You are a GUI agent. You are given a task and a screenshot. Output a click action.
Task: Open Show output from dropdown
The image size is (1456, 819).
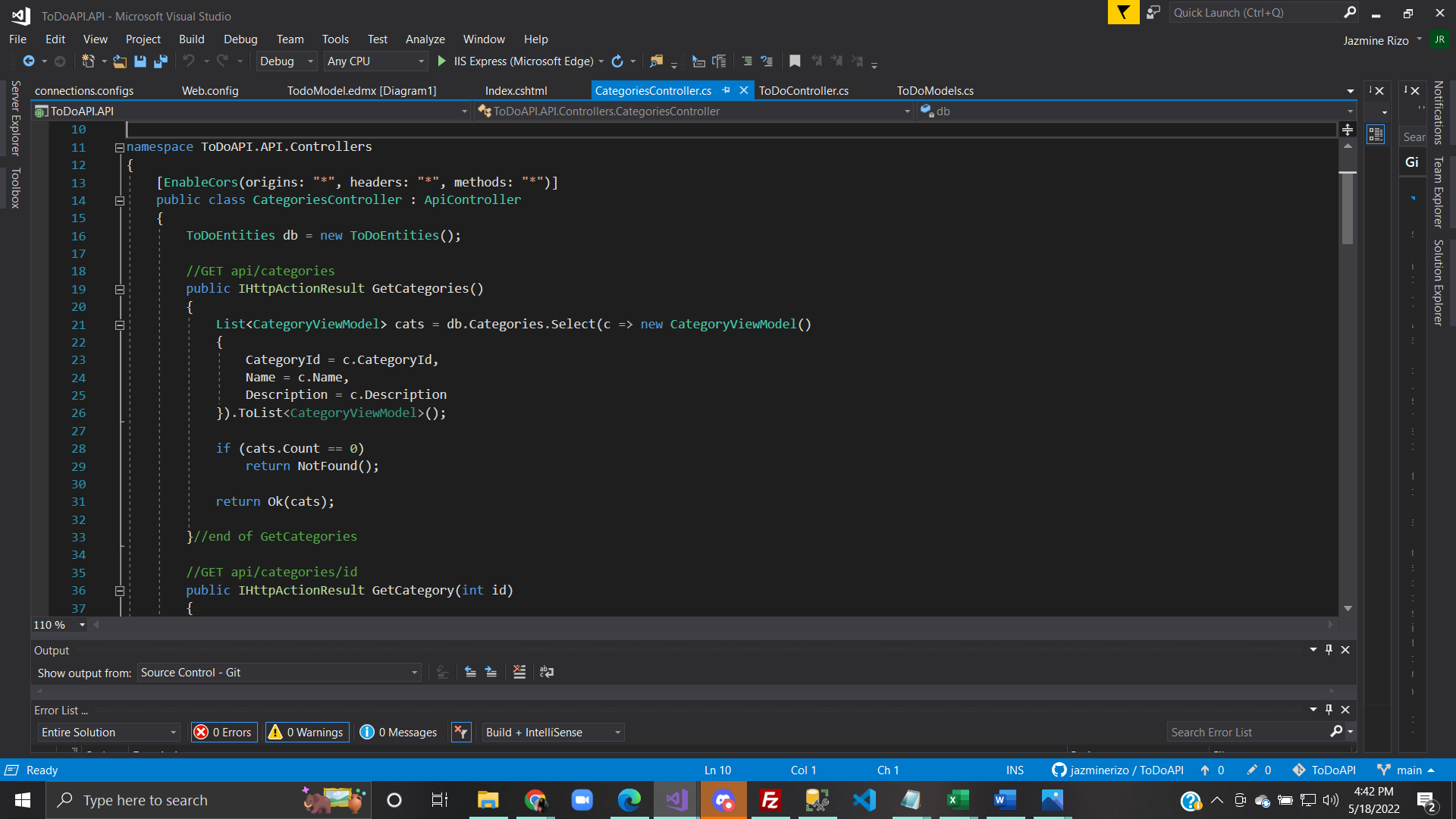coord(414,673)
